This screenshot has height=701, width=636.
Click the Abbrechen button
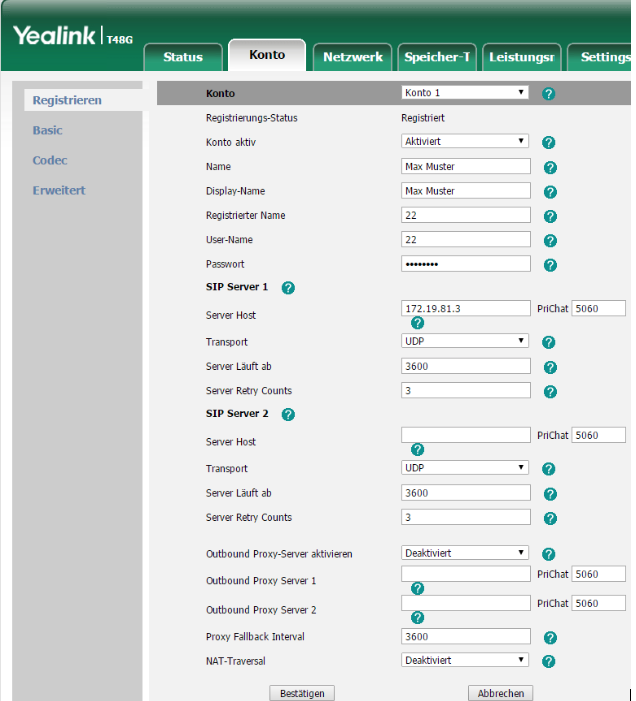click(x=500, y=693)
